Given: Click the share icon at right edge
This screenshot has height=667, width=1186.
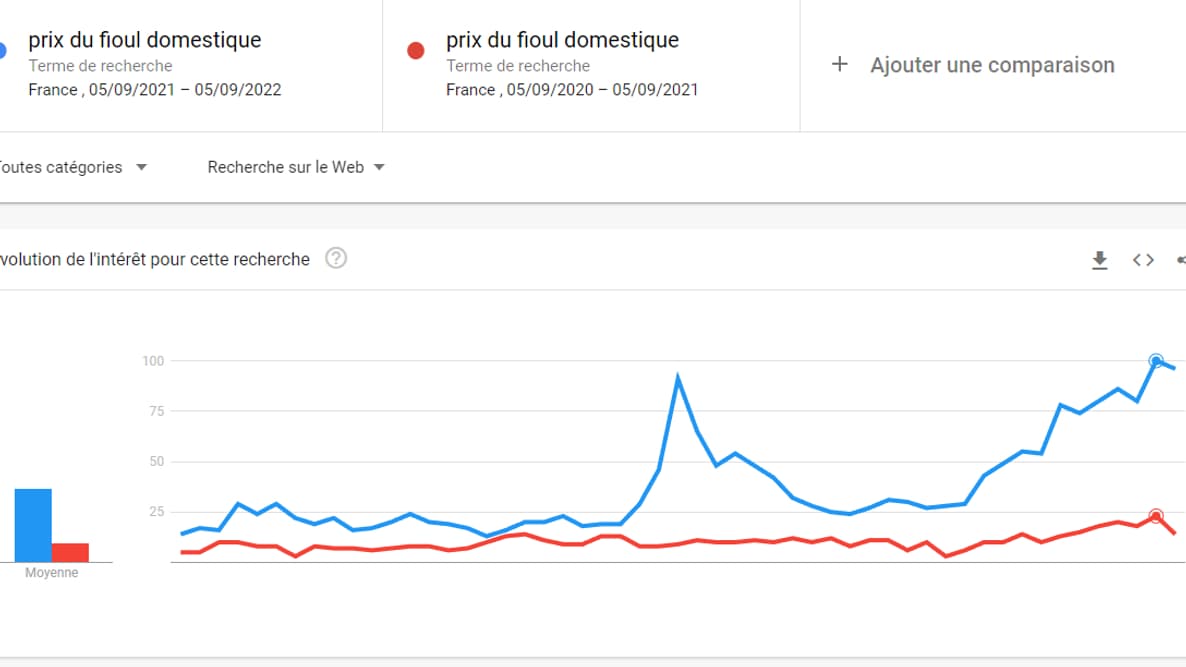Looking at the screenshot, I should 1181,260.
